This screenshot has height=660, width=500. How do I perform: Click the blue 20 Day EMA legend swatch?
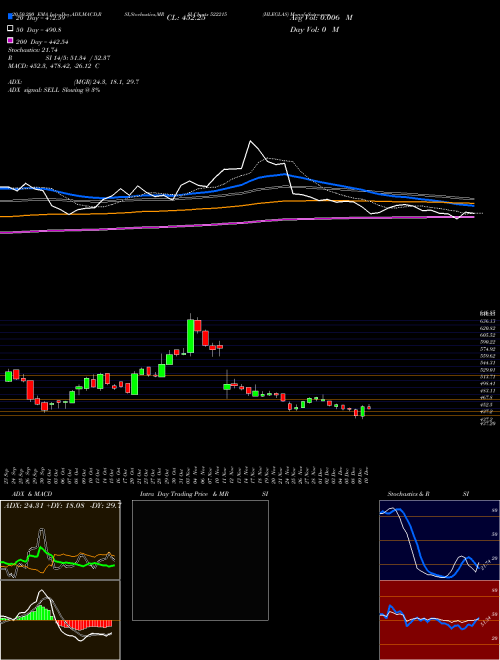(x=10, y=16)
